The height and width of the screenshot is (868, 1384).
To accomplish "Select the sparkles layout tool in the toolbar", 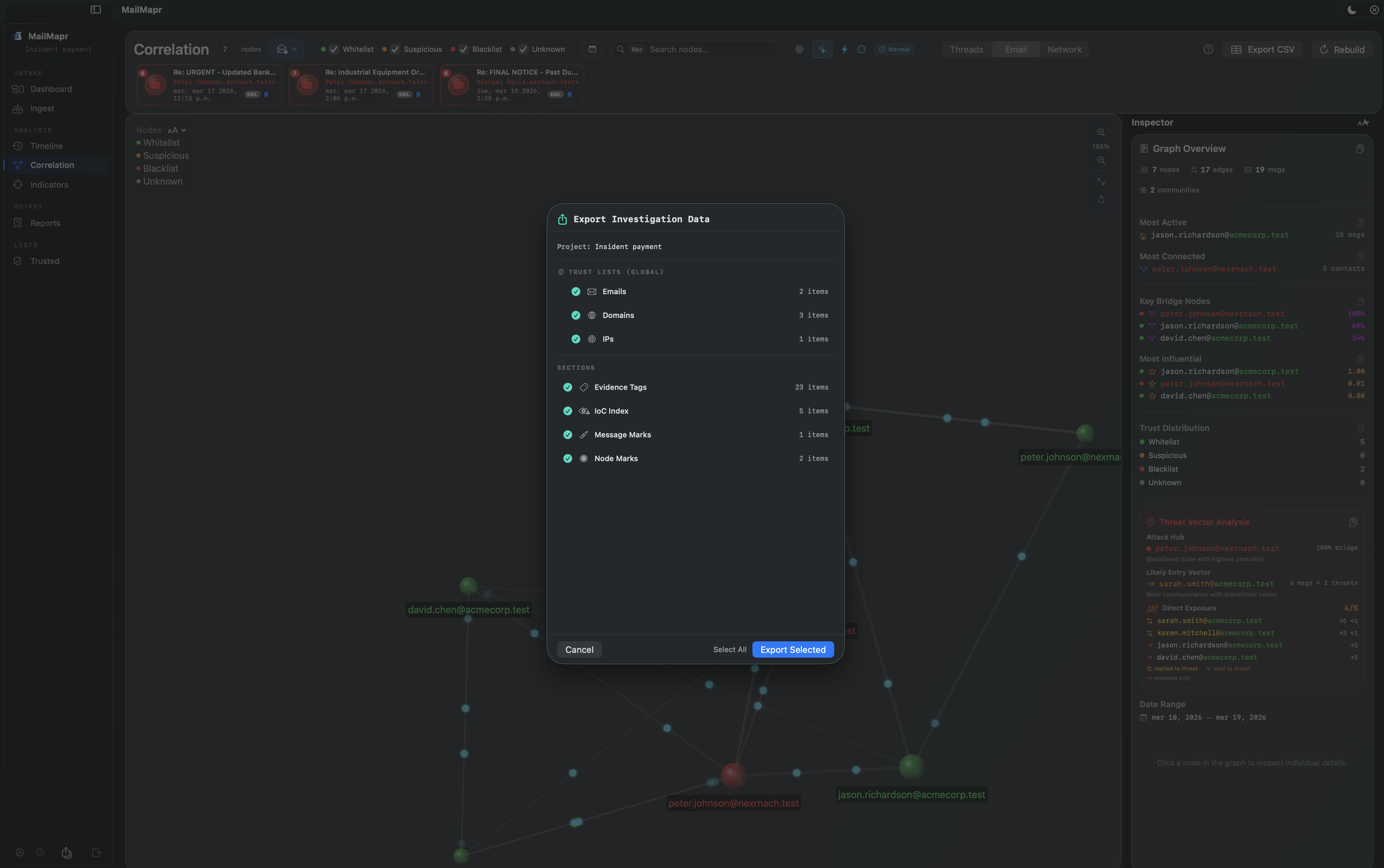I will tap(822, 49).
